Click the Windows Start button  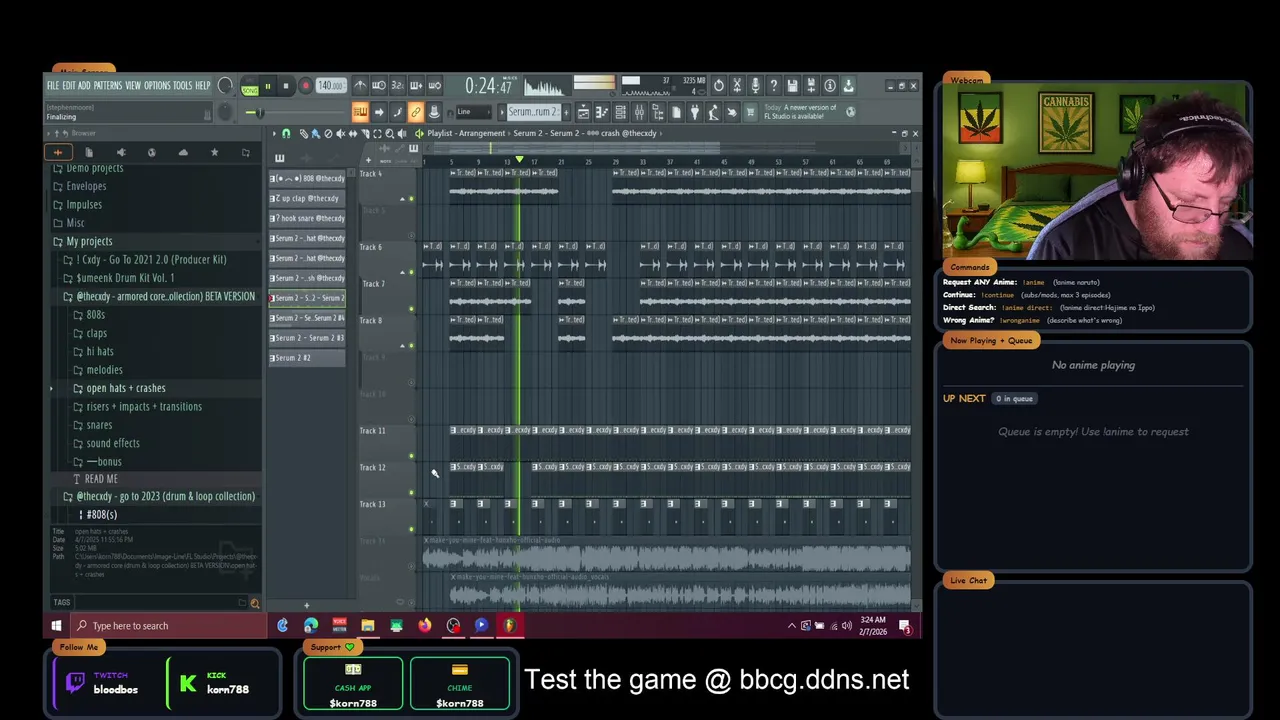tap(56, 626)
